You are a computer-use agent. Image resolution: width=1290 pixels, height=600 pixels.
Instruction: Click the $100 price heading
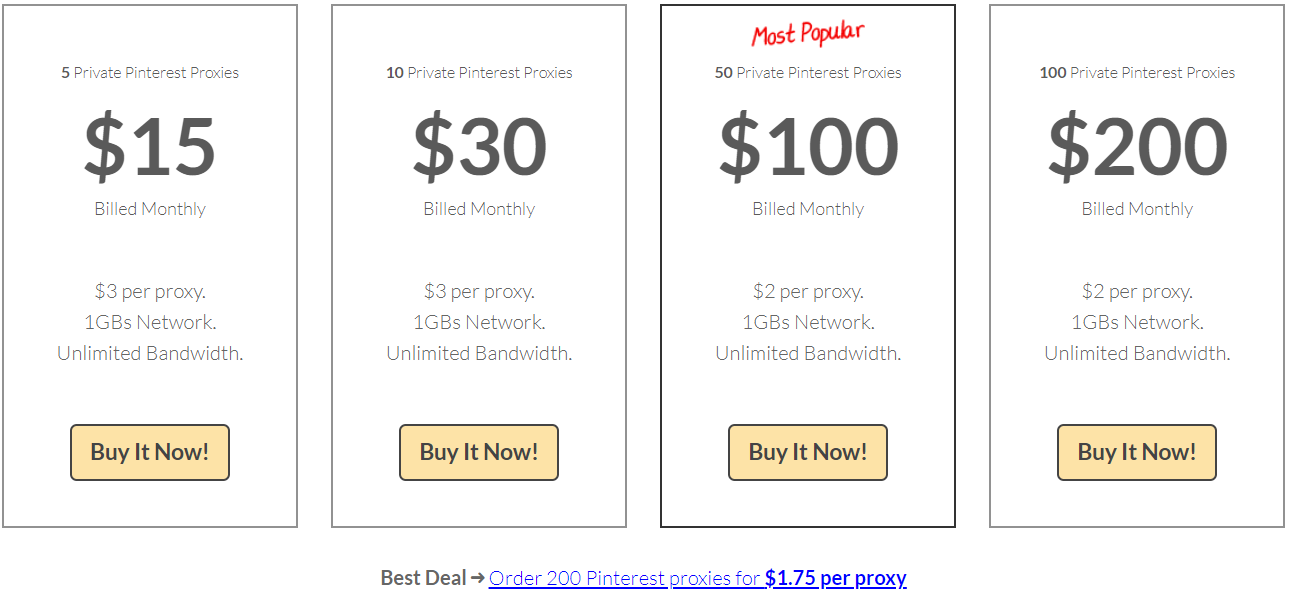[x=808, y=146]
